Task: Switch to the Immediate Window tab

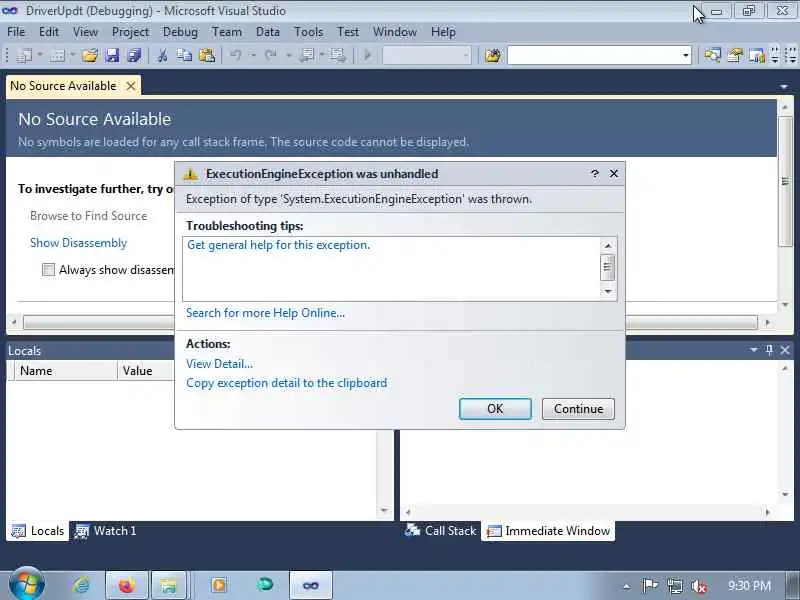Action: click(x=548, y=531)
